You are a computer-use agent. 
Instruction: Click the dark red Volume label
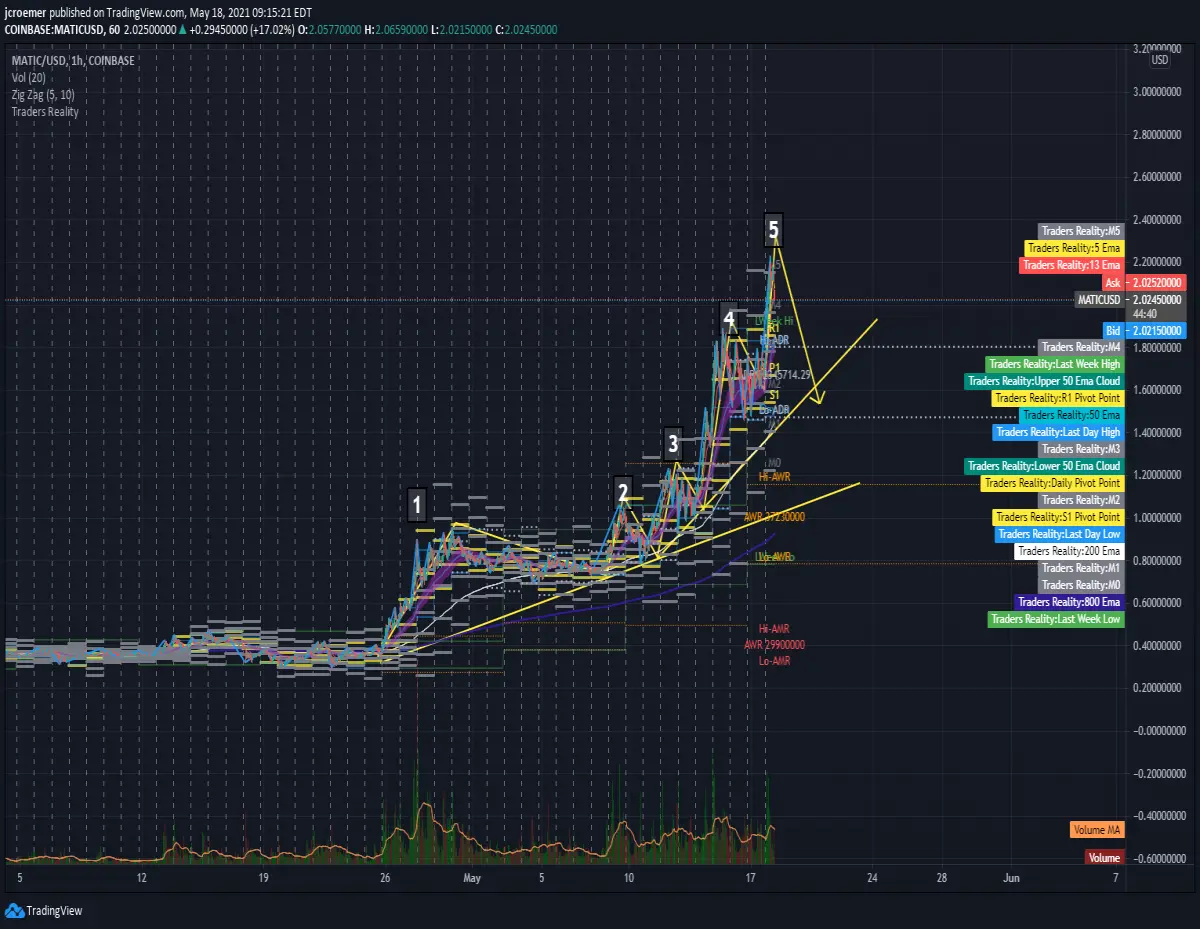1104,858
